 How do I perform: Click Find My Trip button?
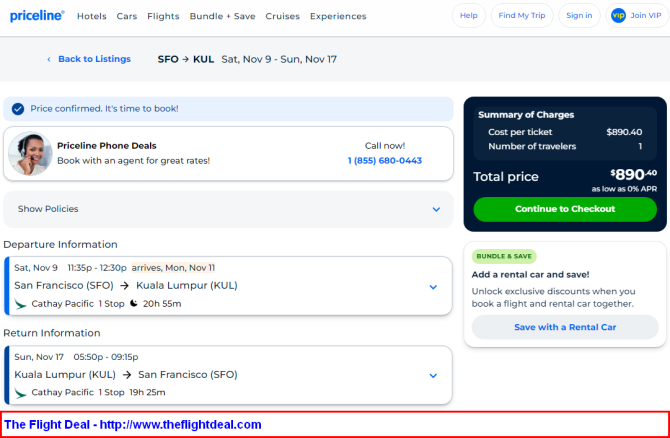coord(522,15)
